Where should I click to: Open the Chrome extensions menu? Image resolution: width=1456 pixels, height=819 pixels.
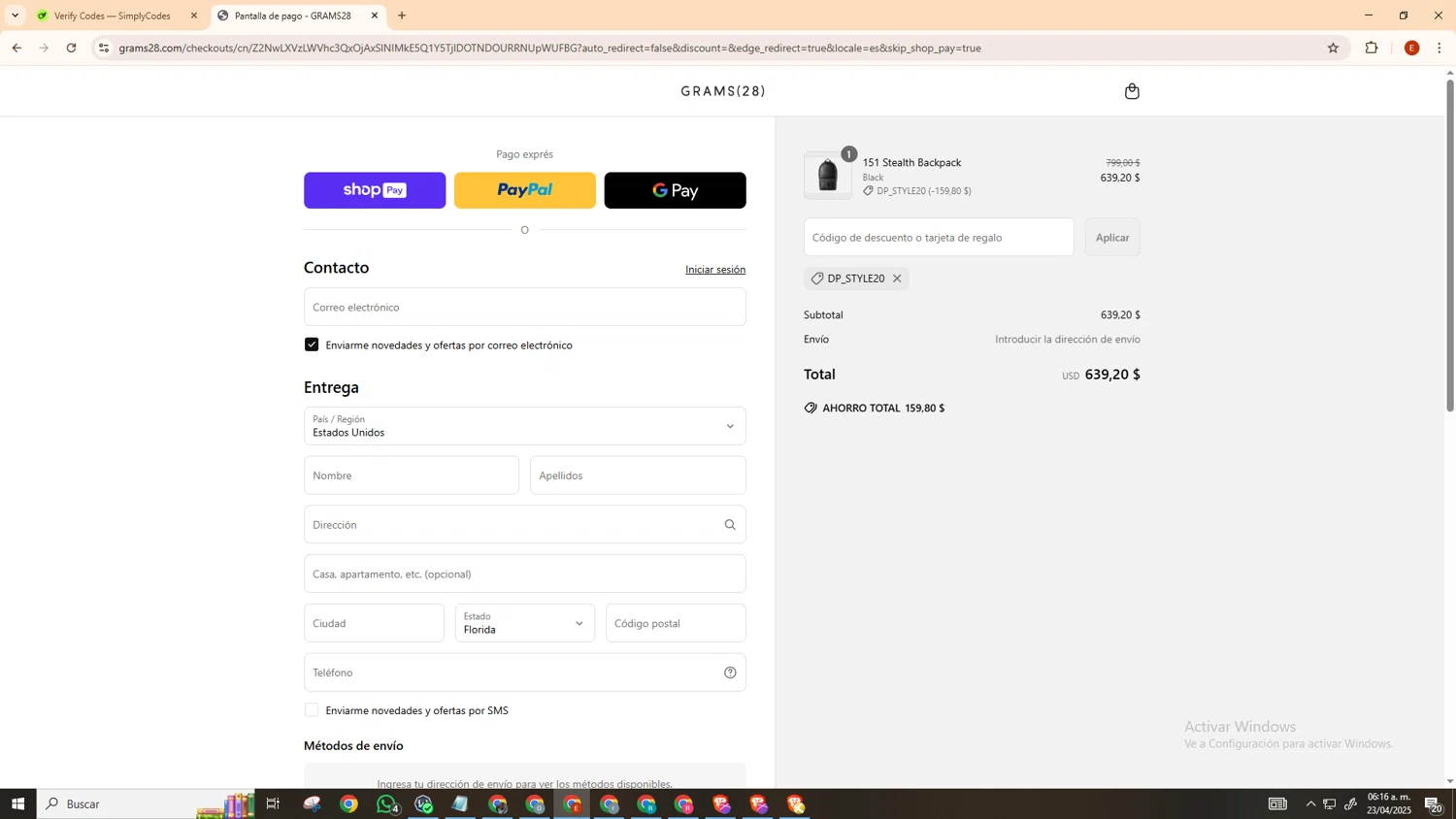(1372, 48)
